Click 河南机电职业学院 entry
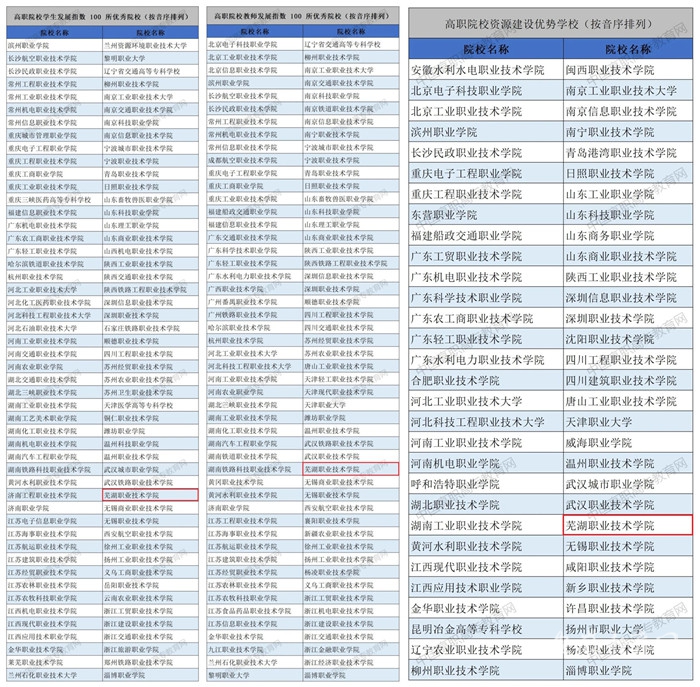700x687 pixels. [486, 463]
